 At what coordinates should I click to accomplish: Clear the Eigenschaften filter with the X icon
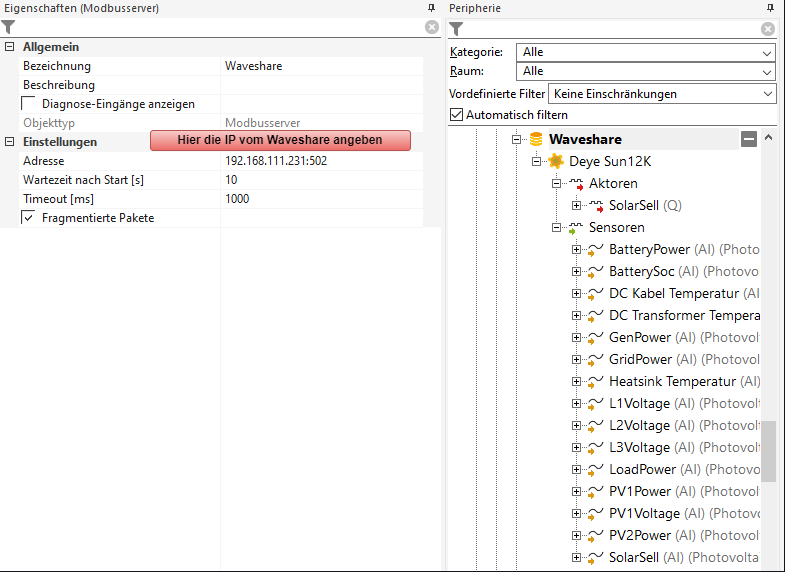tap(431, 28)
